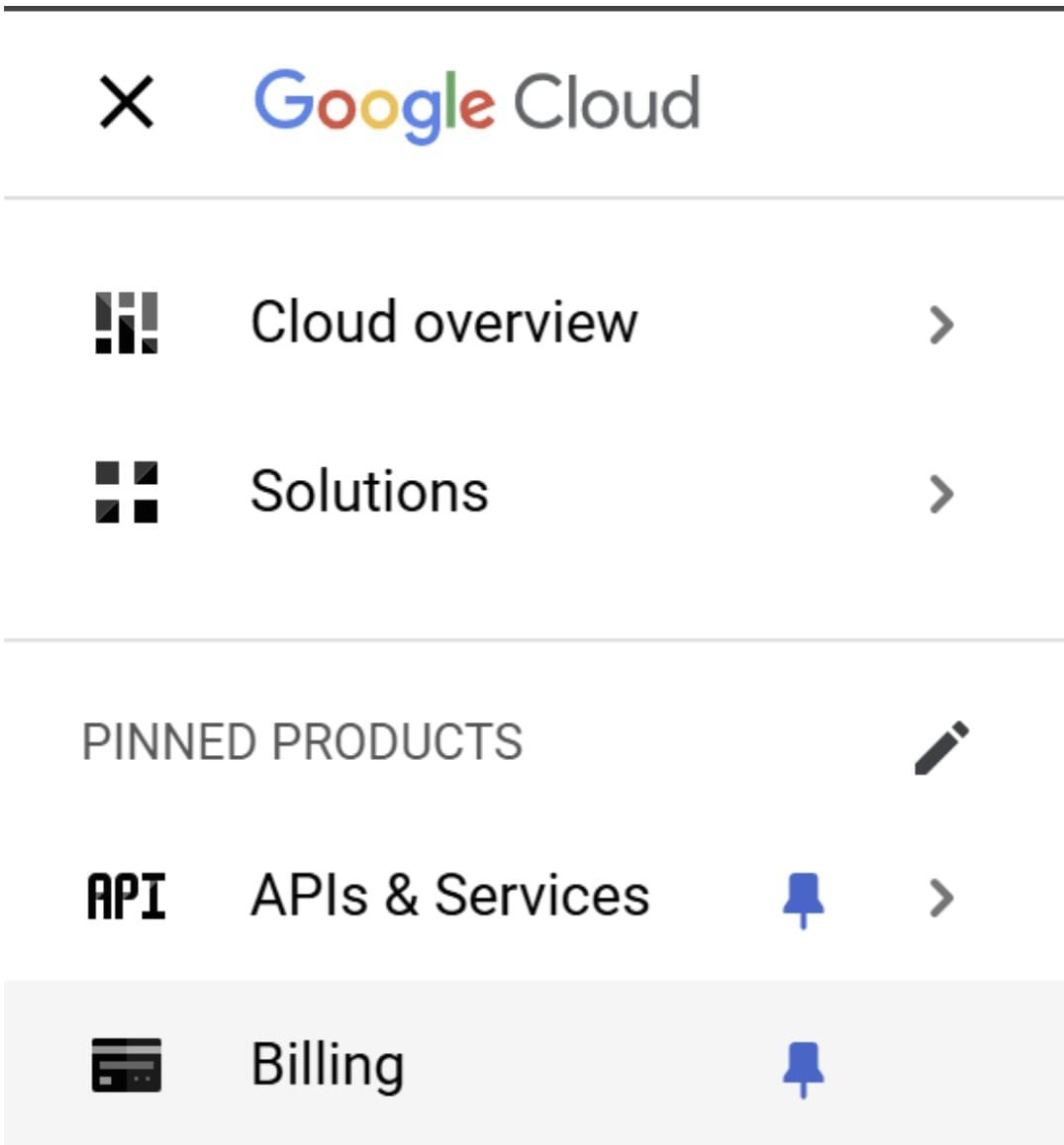Click the API icon beside APIs & Services

[127, 897]
